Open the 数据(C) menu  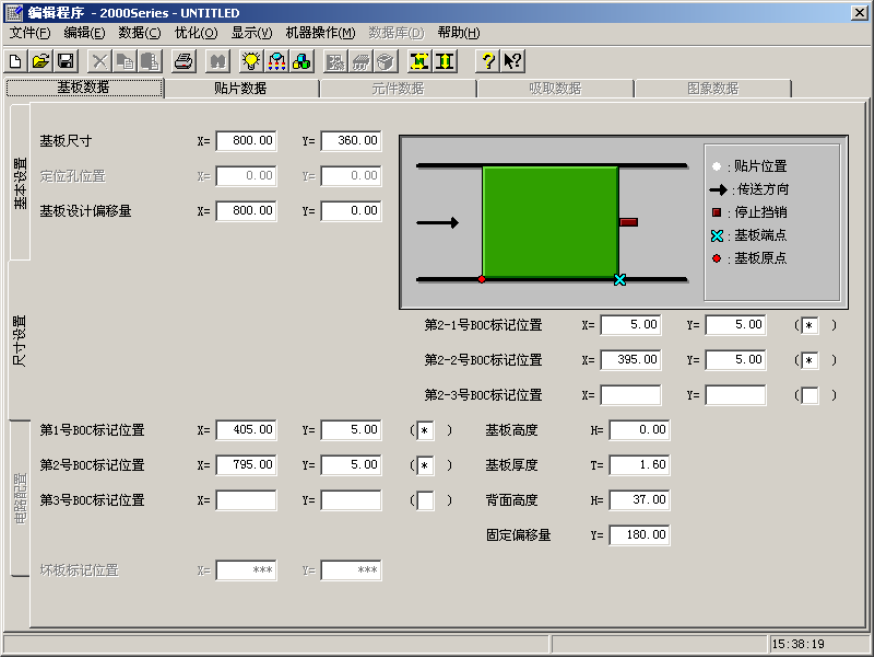point(139,33)
